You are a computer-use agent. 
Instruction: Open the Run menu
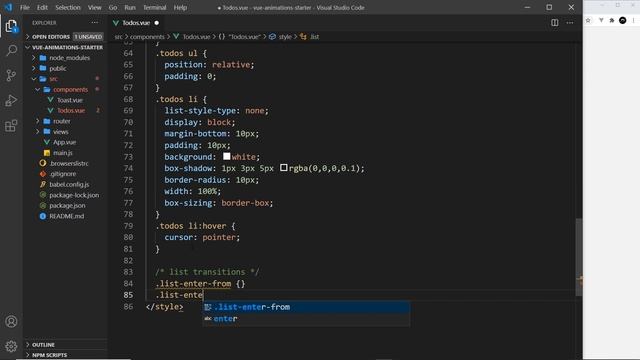coord(130,7)
